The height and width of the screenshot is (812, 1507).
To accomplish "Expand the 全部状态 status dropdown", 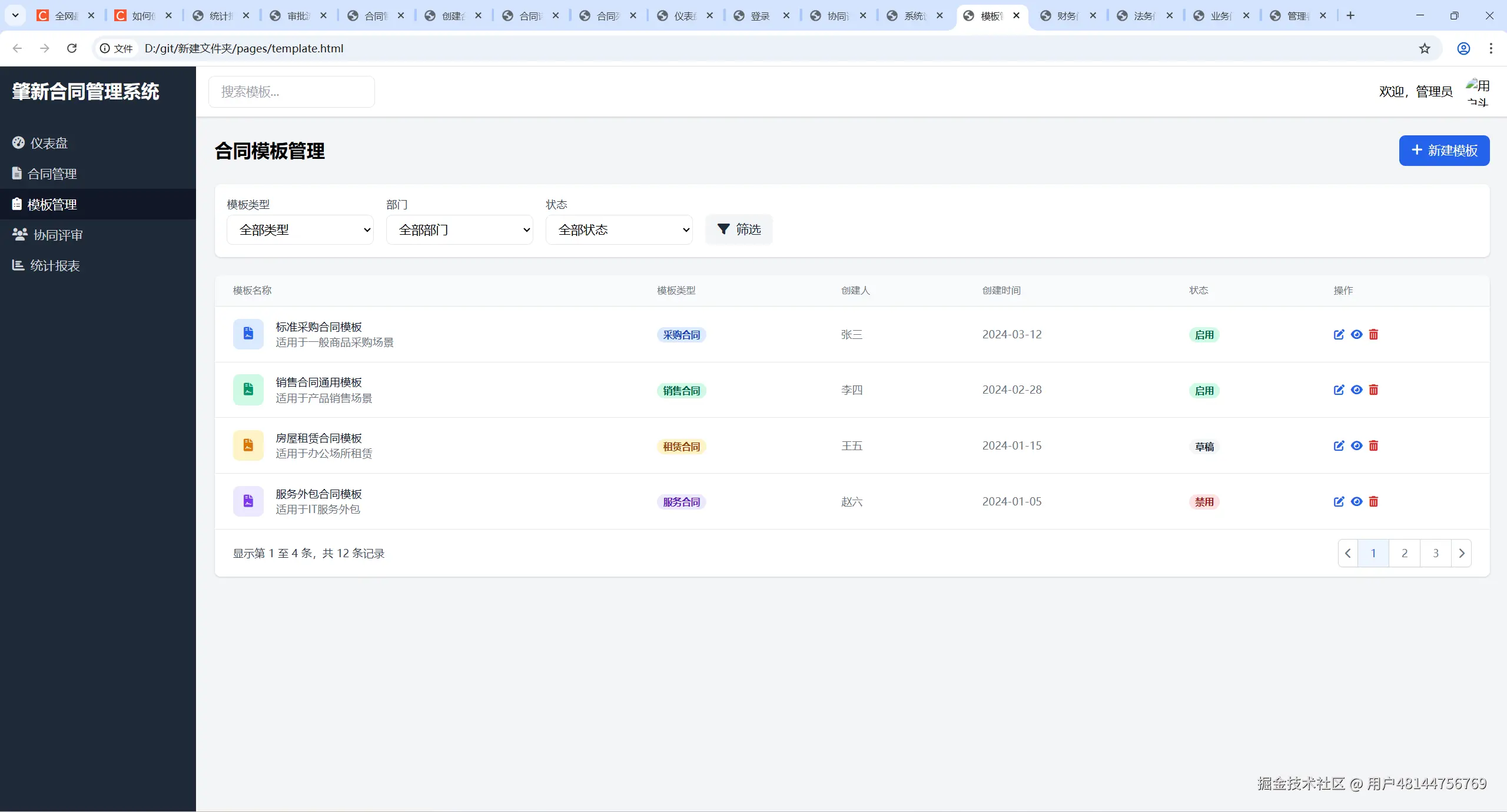I will (619, 229).
